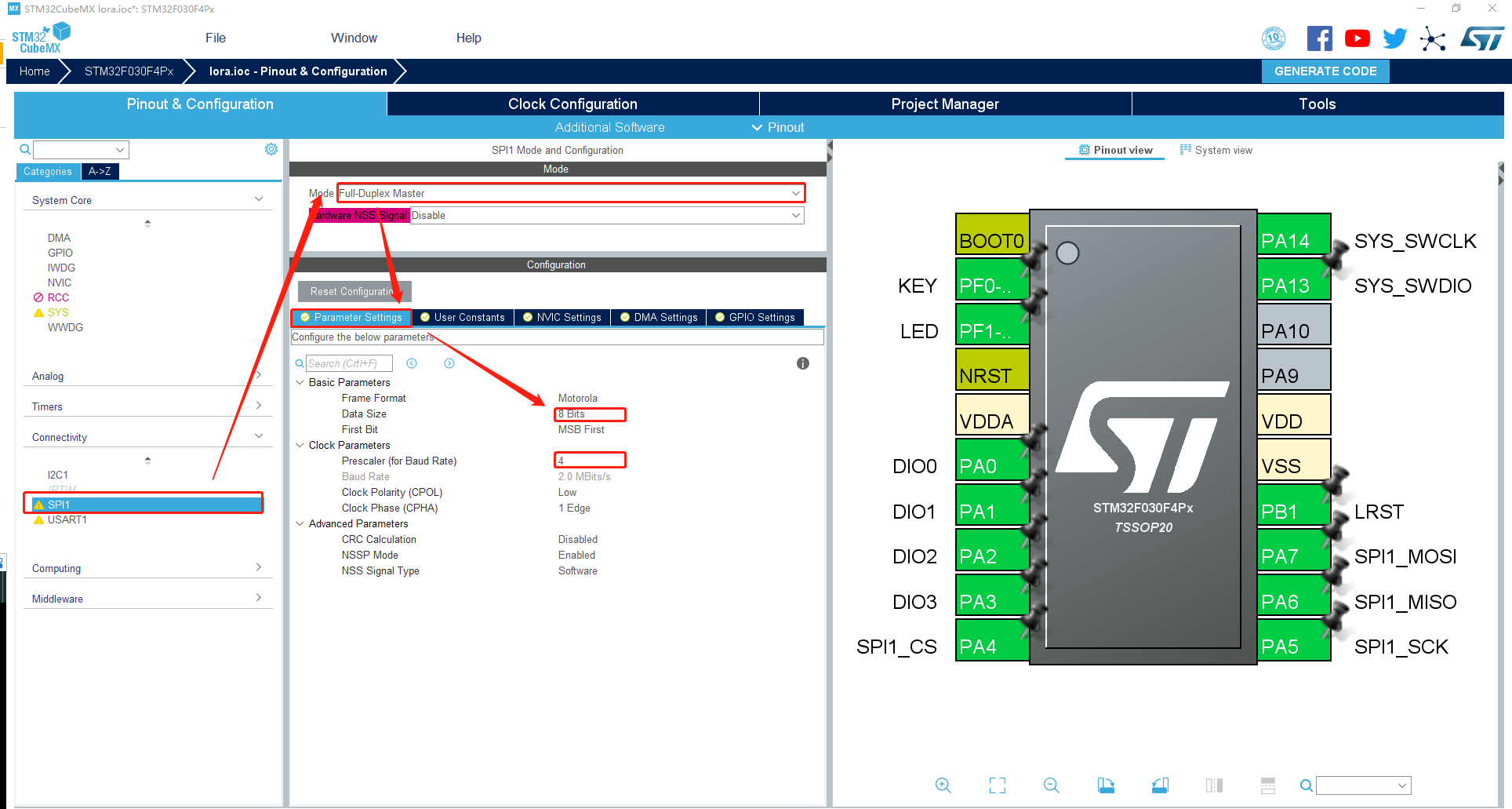Open the NVIC Settings tab
Image resolution: width=1512 pixels, height=809 pixels.
(562, 317)
